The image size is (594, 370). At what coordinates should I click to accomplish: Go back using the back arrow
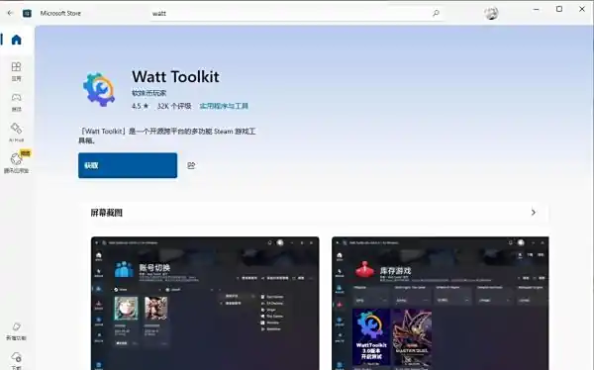[x=10, y=13]
